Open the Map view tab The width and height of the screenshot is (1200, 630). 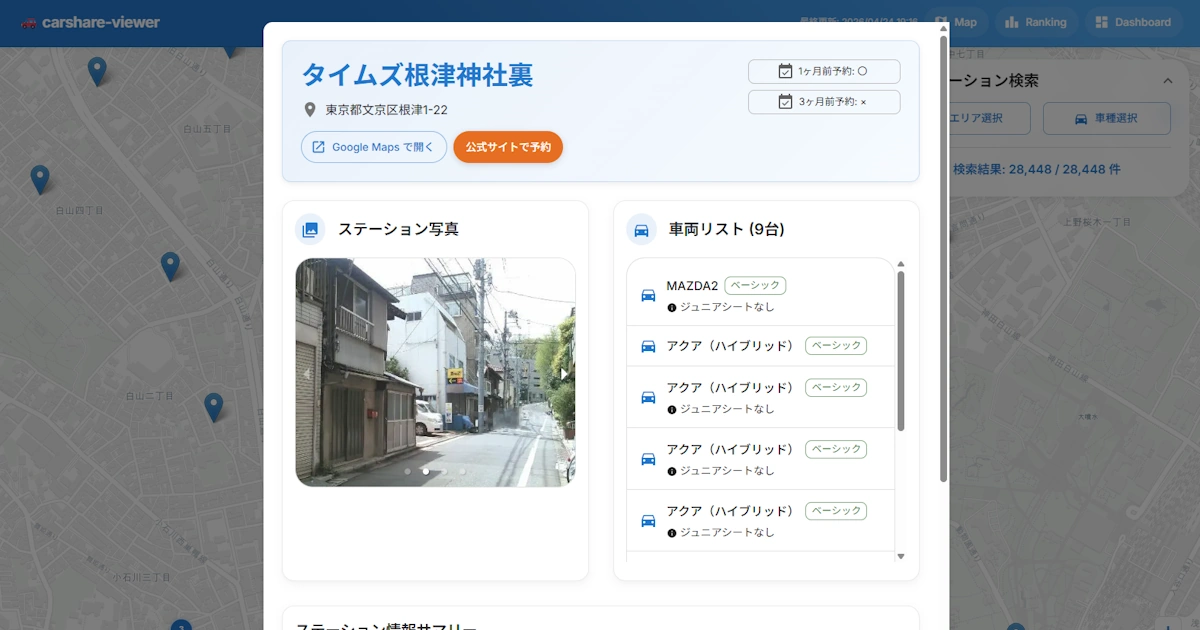(957, 22)
